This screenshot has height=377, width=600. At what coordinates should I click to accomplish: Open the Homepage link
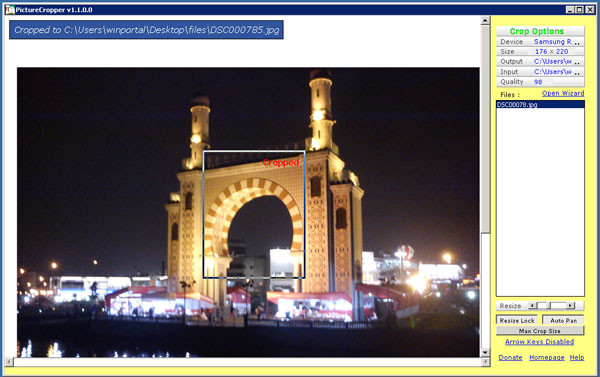(x=546, y=357)
